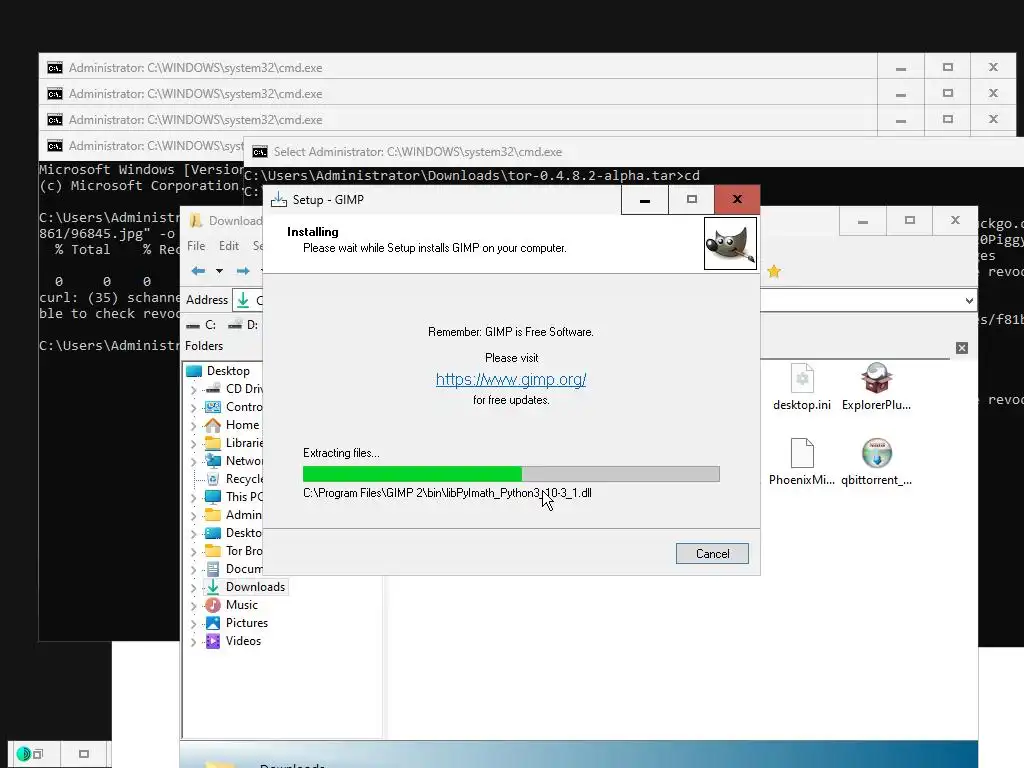Expand the This PC tree node

pyautogui.click(x=193, y=498)
